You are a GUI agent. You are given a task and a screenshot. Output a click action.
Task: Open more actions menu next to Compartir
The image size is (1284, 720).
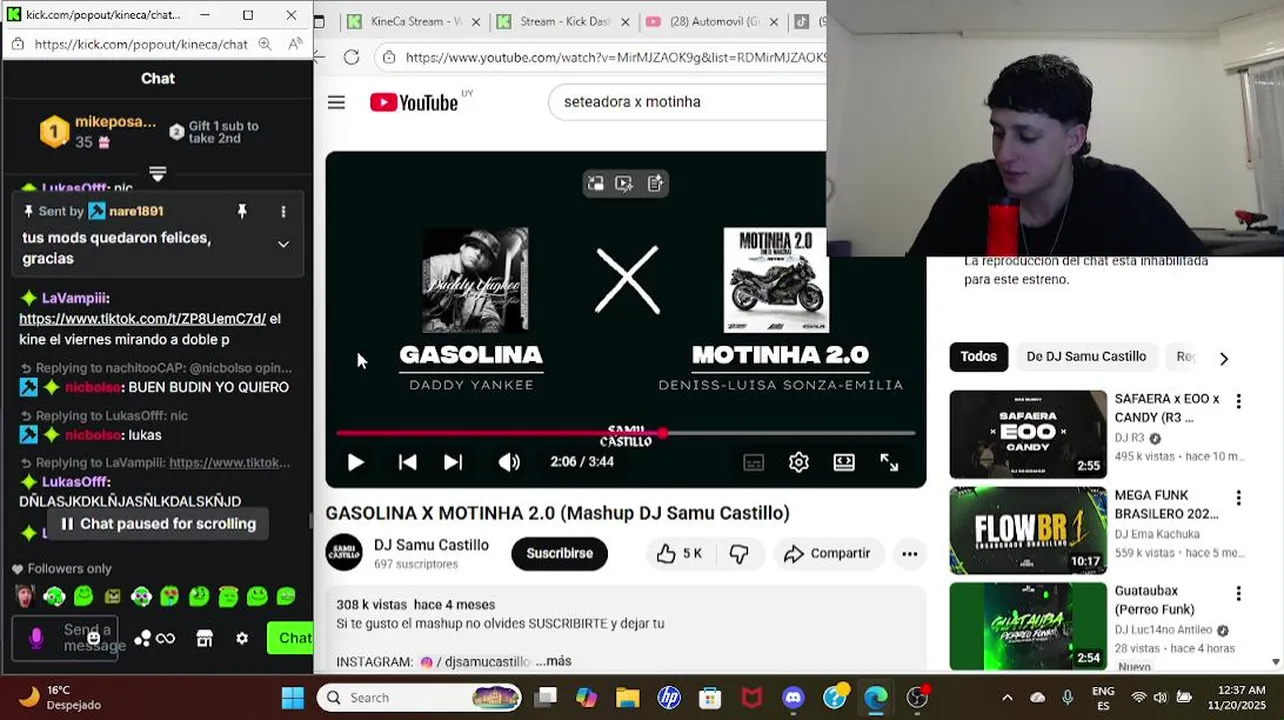pos(909,553)
